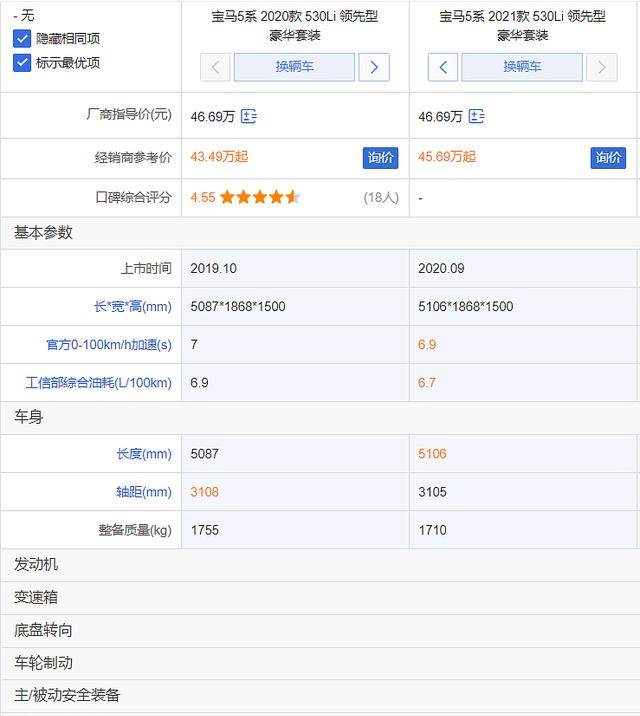The image size is (640, 716).
Task: Open the 宝马5系 2021款 530Li title link
Action: click(x=522, y=26)
